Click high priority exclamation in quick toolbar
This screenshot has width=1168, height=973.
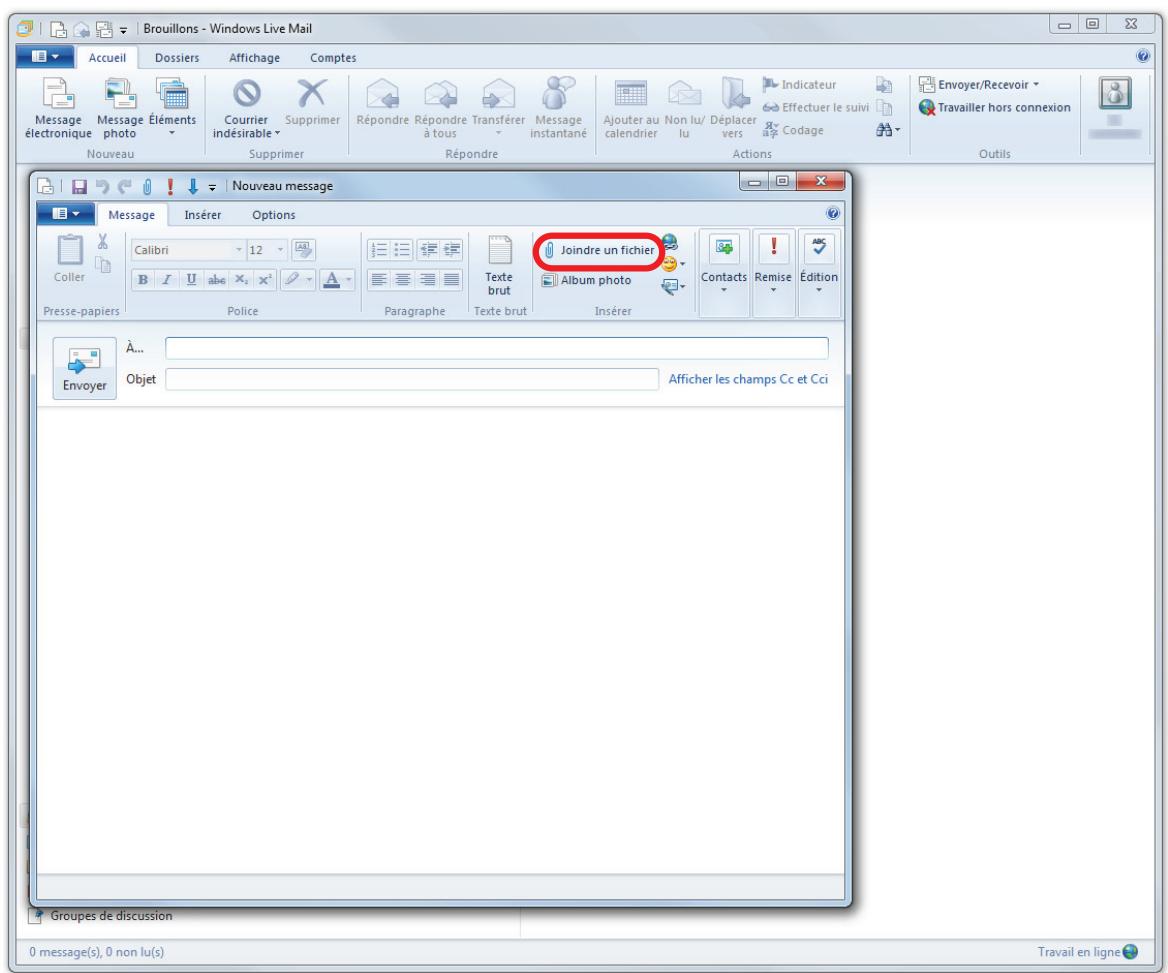pos(170,186)
